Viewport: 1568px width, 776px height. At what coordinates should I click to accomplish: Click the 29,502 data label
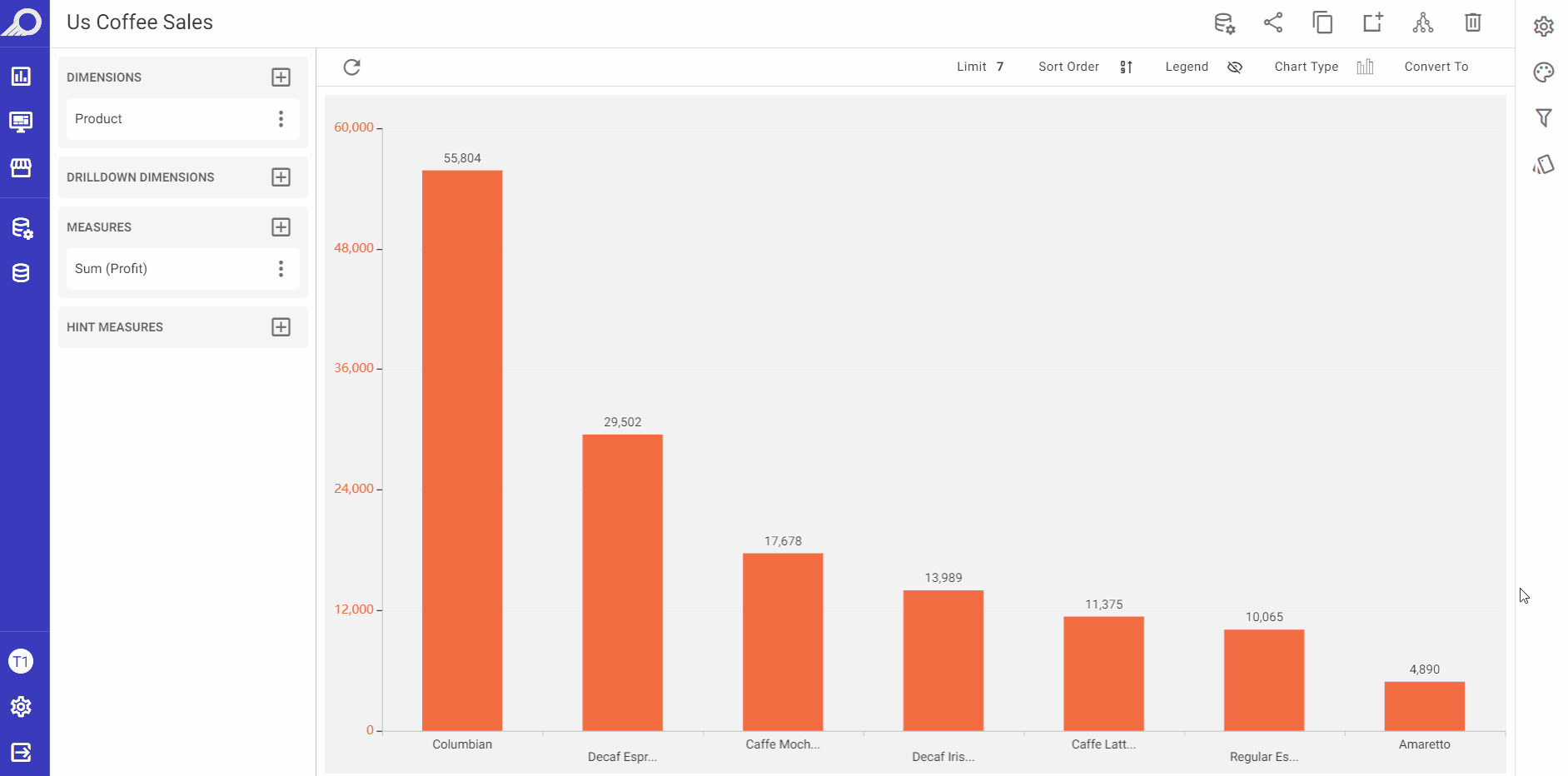coord(623,422)
